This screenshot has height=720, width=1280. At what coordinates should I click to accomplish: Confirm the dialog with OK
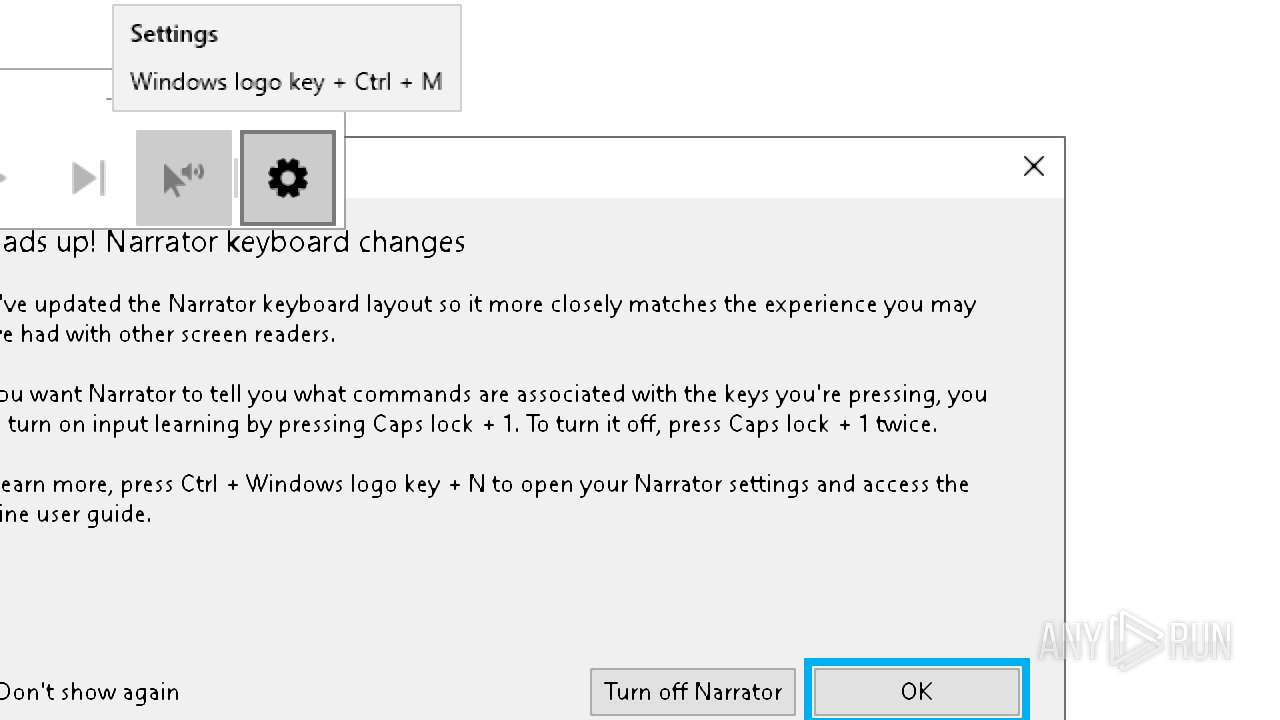click(916, 692)
